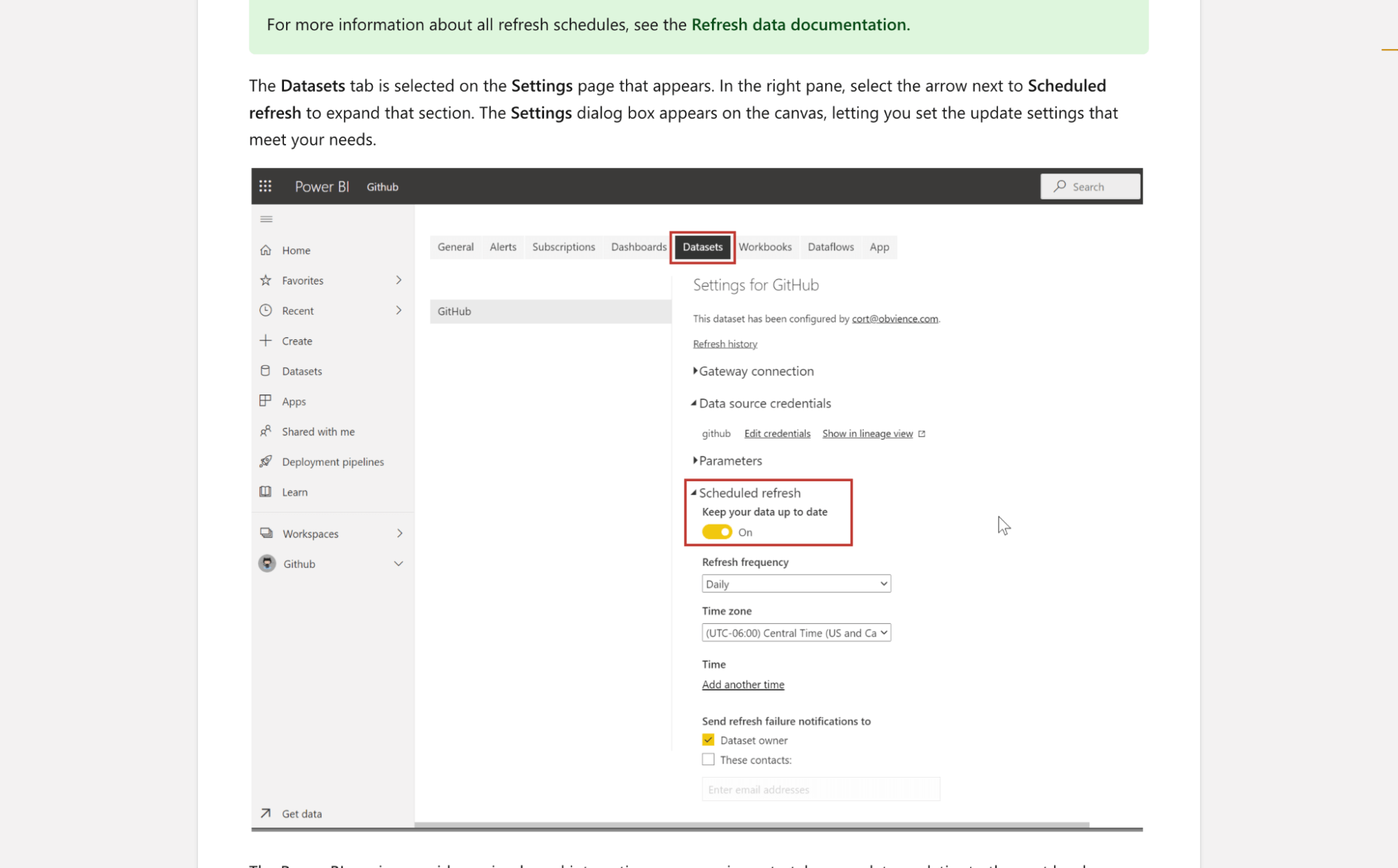The width and height of the screenshot is (1398, 868).
Task: Switch to the App tab
Action: [x=880, y=247]
